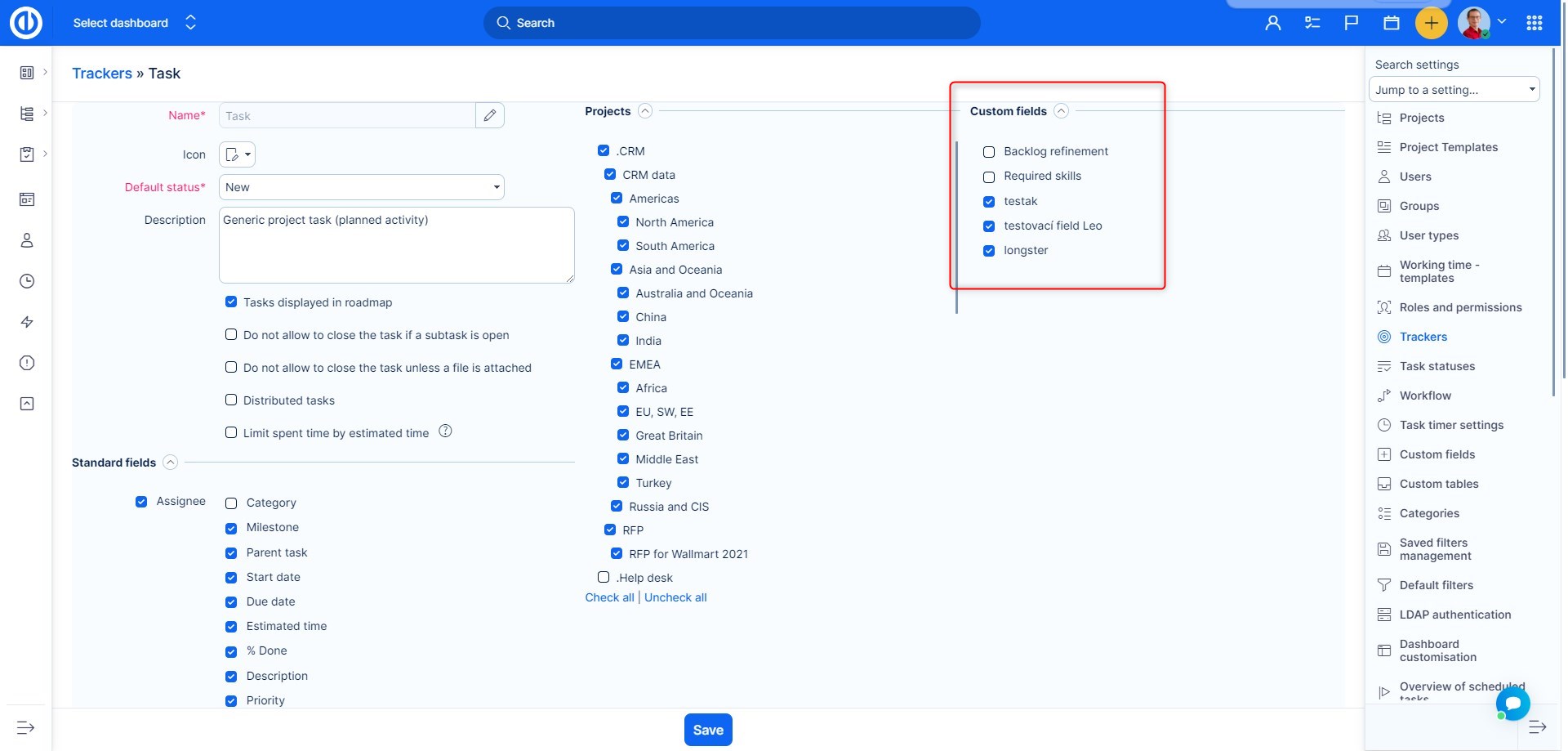Collapse the Custom fields section
This screenshot has height=751, width=1568.
coord(1061,111)
